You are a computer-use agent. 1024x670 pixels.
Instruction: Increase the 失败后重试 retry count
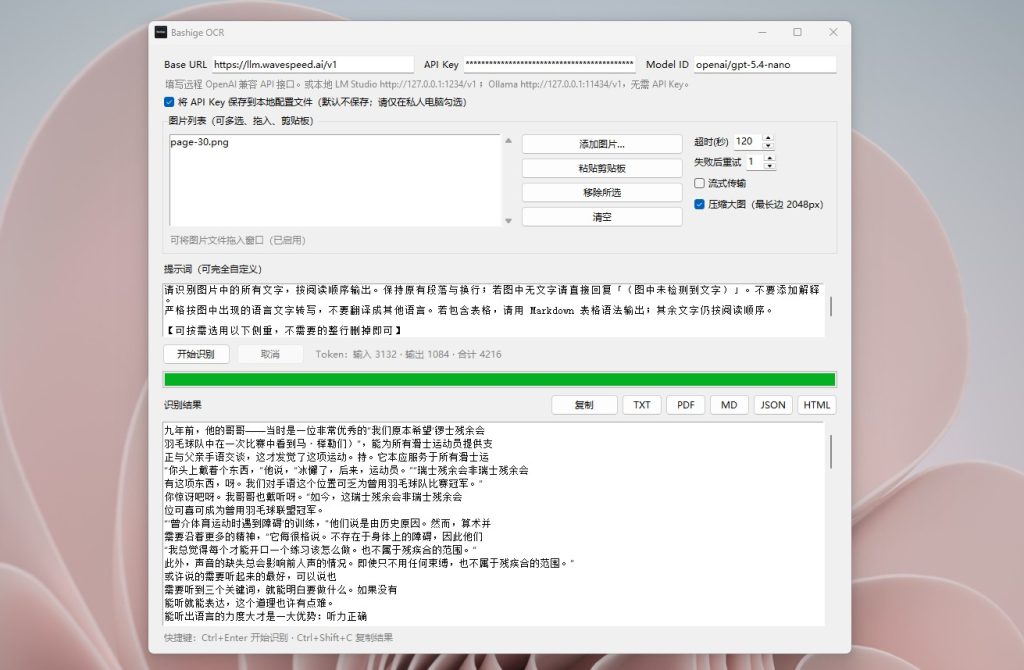(770, 158)
